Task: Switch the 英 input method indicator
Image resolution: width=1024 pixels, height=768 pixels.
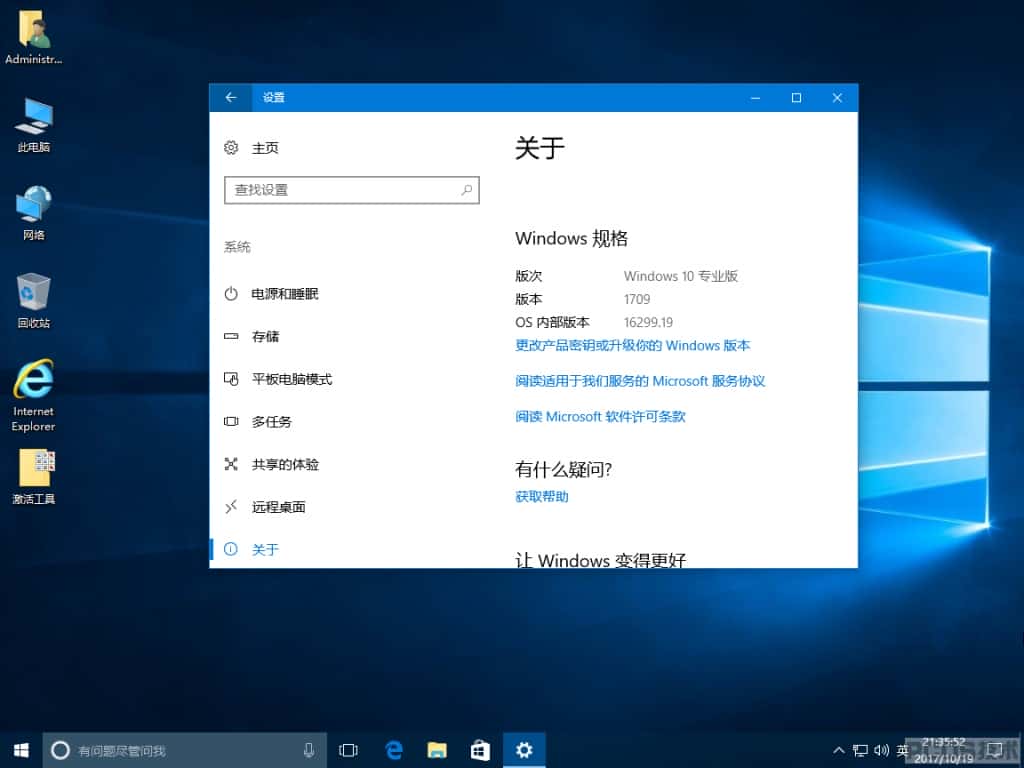Action: tap(903, 750)
